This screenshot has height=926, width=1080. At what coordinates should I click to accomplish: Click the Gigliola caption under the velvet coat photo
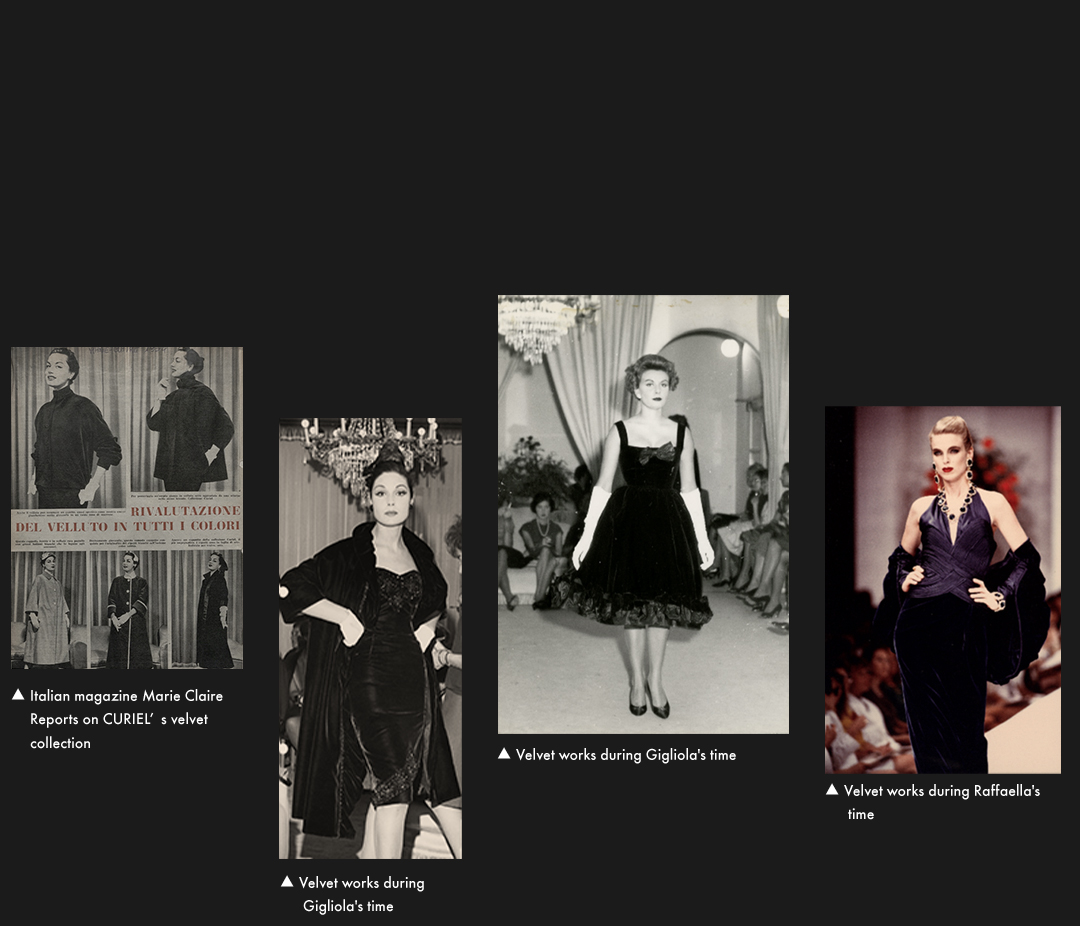click(360, 894)
